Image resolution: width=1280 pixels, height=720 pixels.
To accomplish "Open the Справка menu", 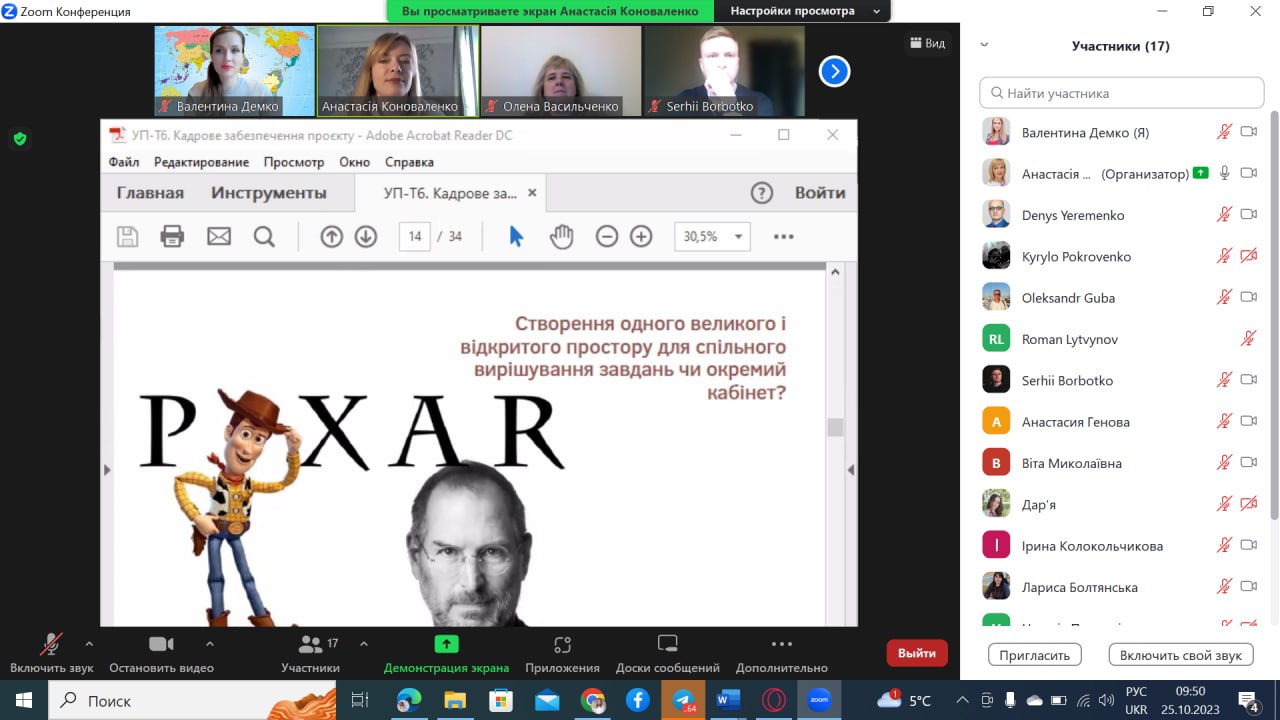I will pos(409,162).
